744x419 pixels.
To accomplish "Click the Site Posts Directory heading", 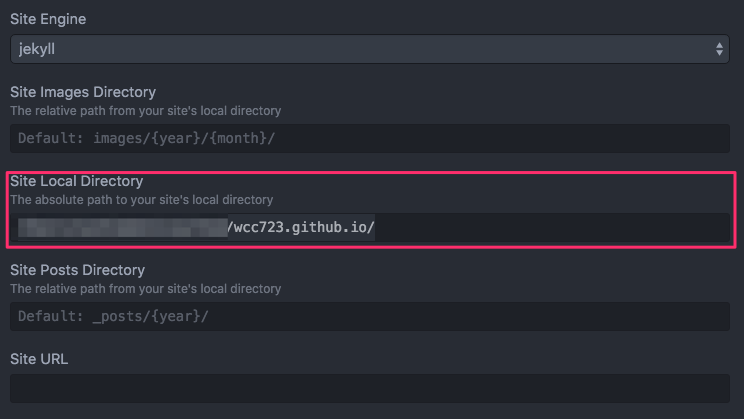I will pos(77,270).
